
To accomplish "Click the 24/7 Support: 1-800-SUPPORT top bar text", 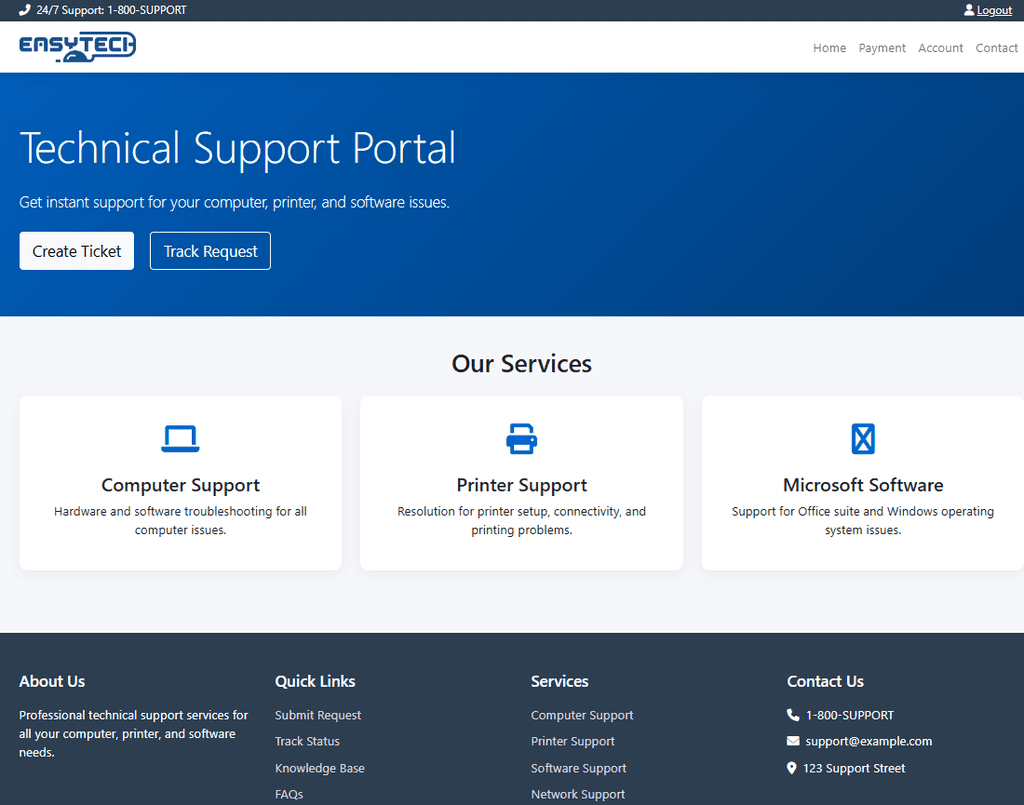I will [111, 10].
